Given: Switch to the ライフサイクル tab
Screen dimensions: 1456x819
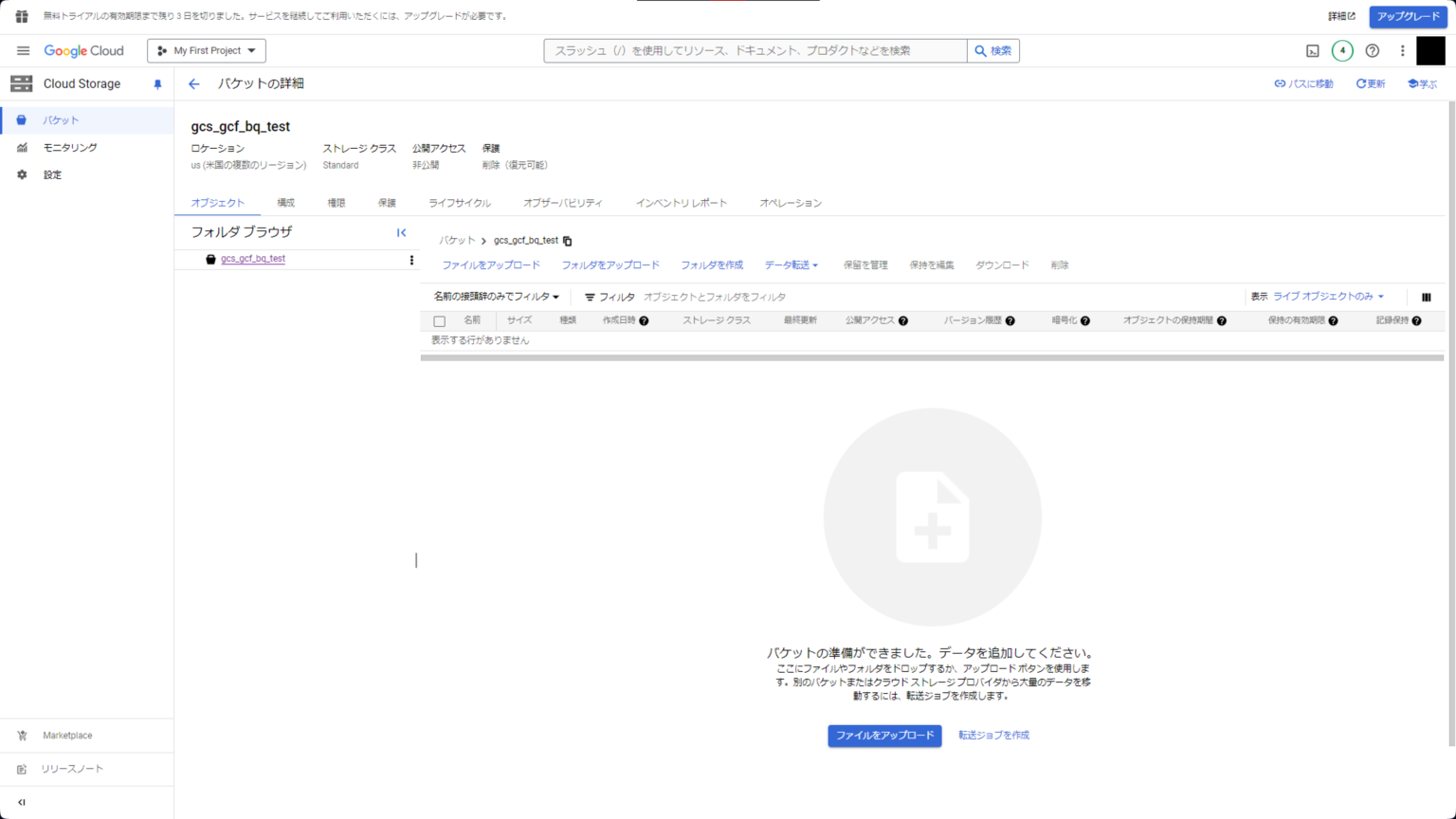Looking at the screenshot, I should (459, 202).
